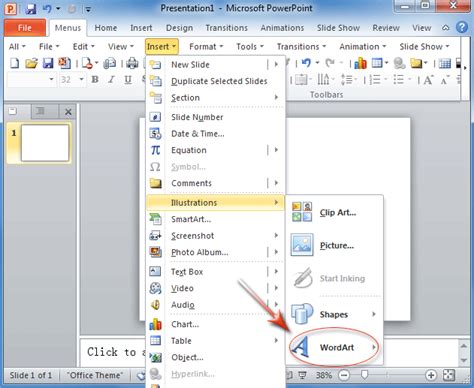Select Comments in the Insert menu
Screen dimensions: 474x388
pos(215,183)
